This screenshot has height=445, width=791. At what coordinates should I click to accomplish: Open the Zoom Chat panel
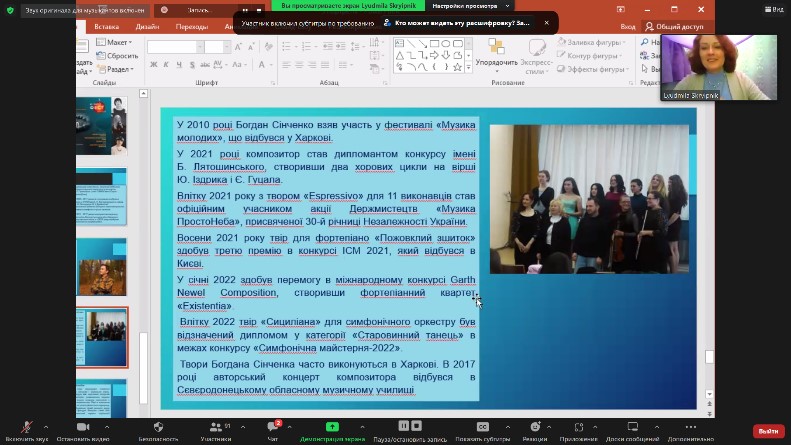click(273, 427)
